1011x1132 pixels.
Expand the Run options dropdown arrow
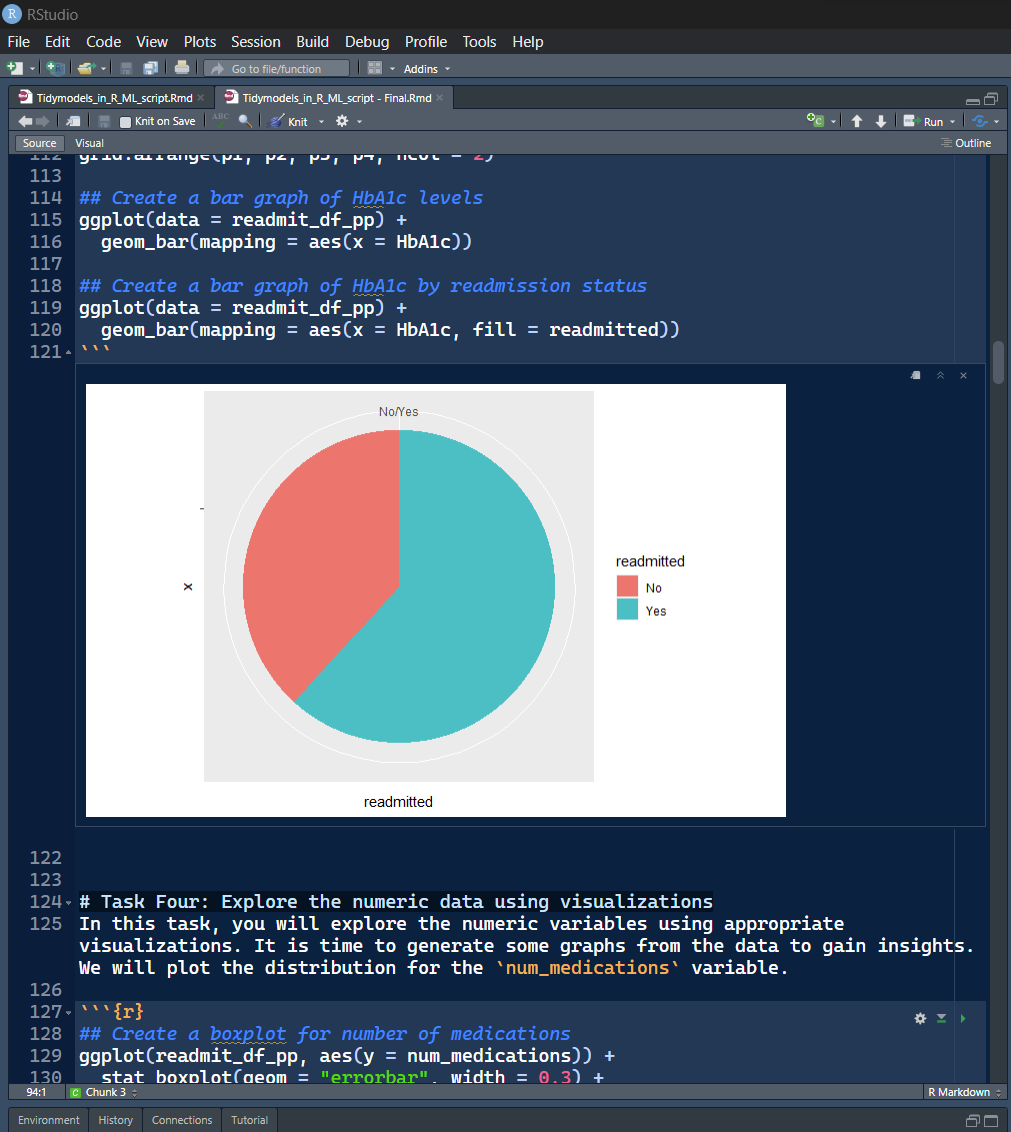point(953,122)
